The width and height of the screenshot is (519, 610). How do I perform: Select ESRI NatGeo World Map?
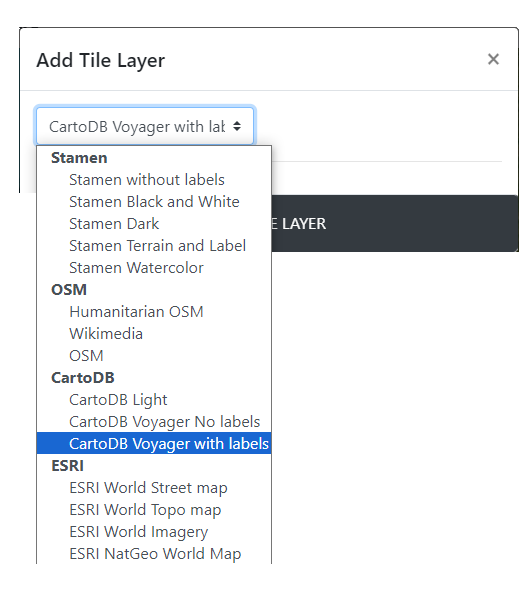[154, 554]
